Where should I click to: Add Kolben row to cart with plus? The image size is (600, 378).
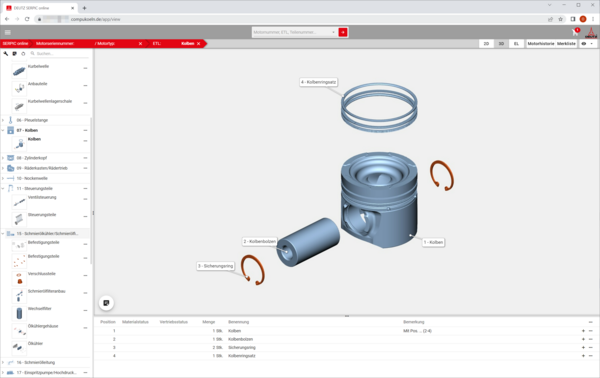584,331
